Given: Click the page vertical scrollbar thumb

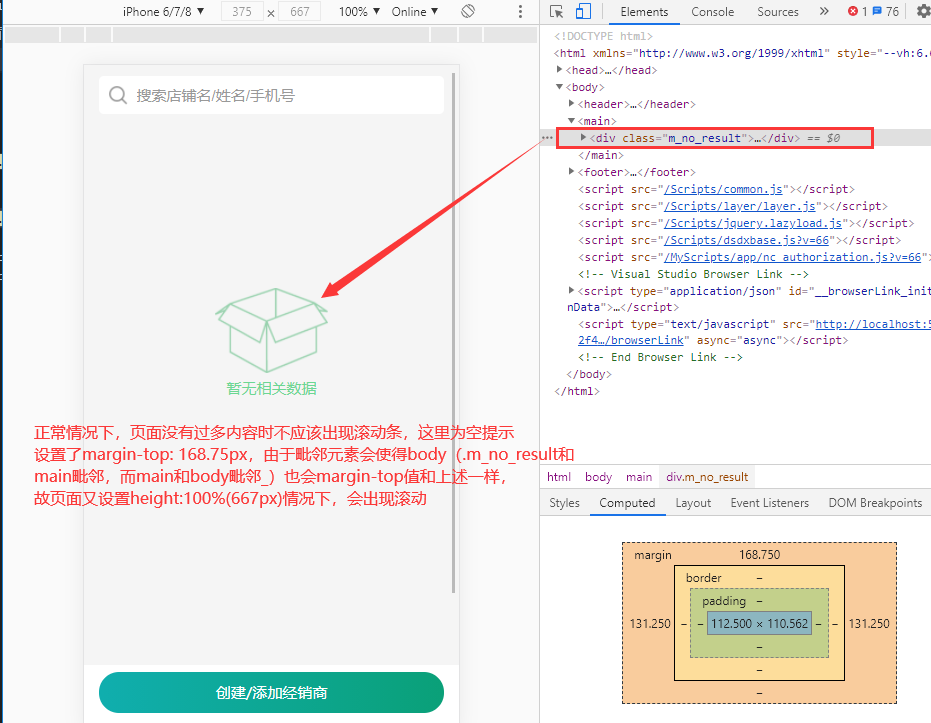Looking at the screenshot, I should coord(454,332).
